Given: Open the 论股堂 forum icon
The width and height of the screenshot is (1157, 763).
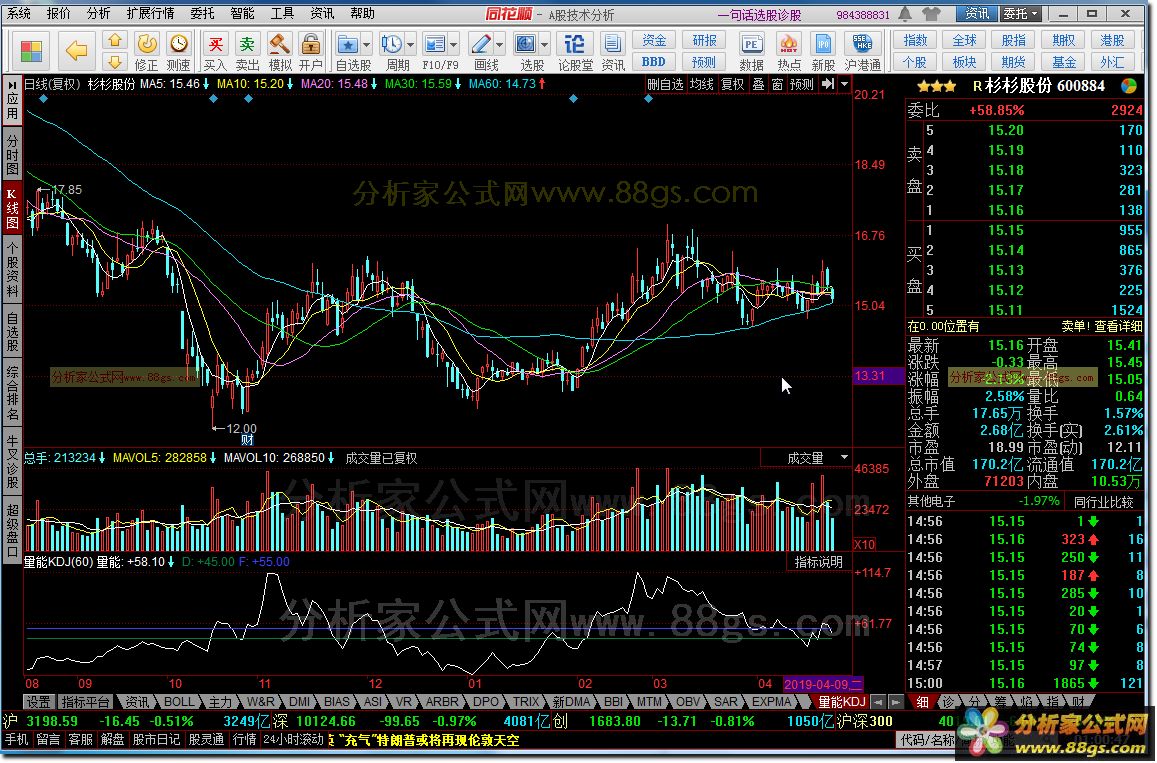Looking at the screenshot, I should [x=574, y=44].
